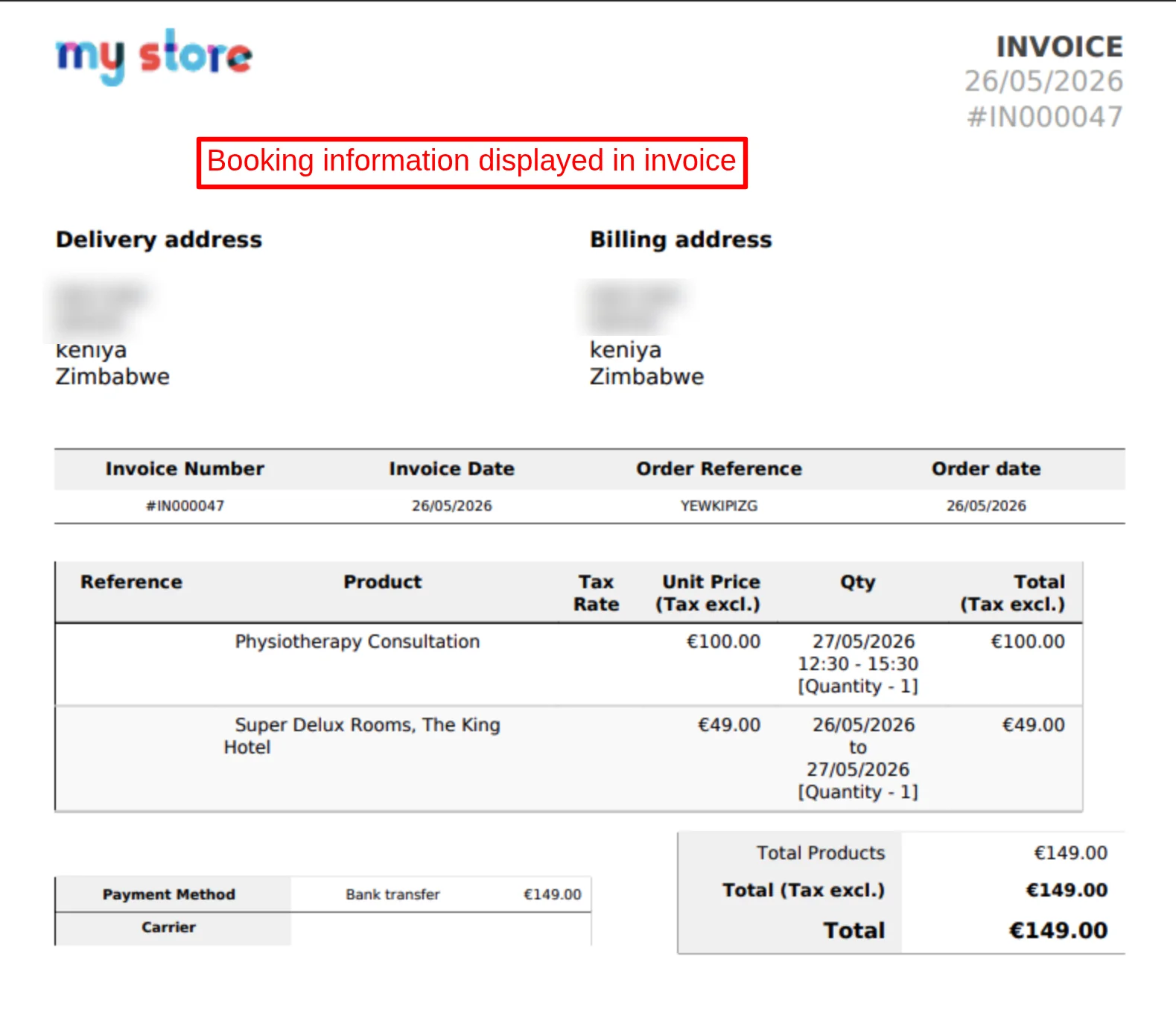
Task: Click the Invoice Date column header
Action: (451, 469)
